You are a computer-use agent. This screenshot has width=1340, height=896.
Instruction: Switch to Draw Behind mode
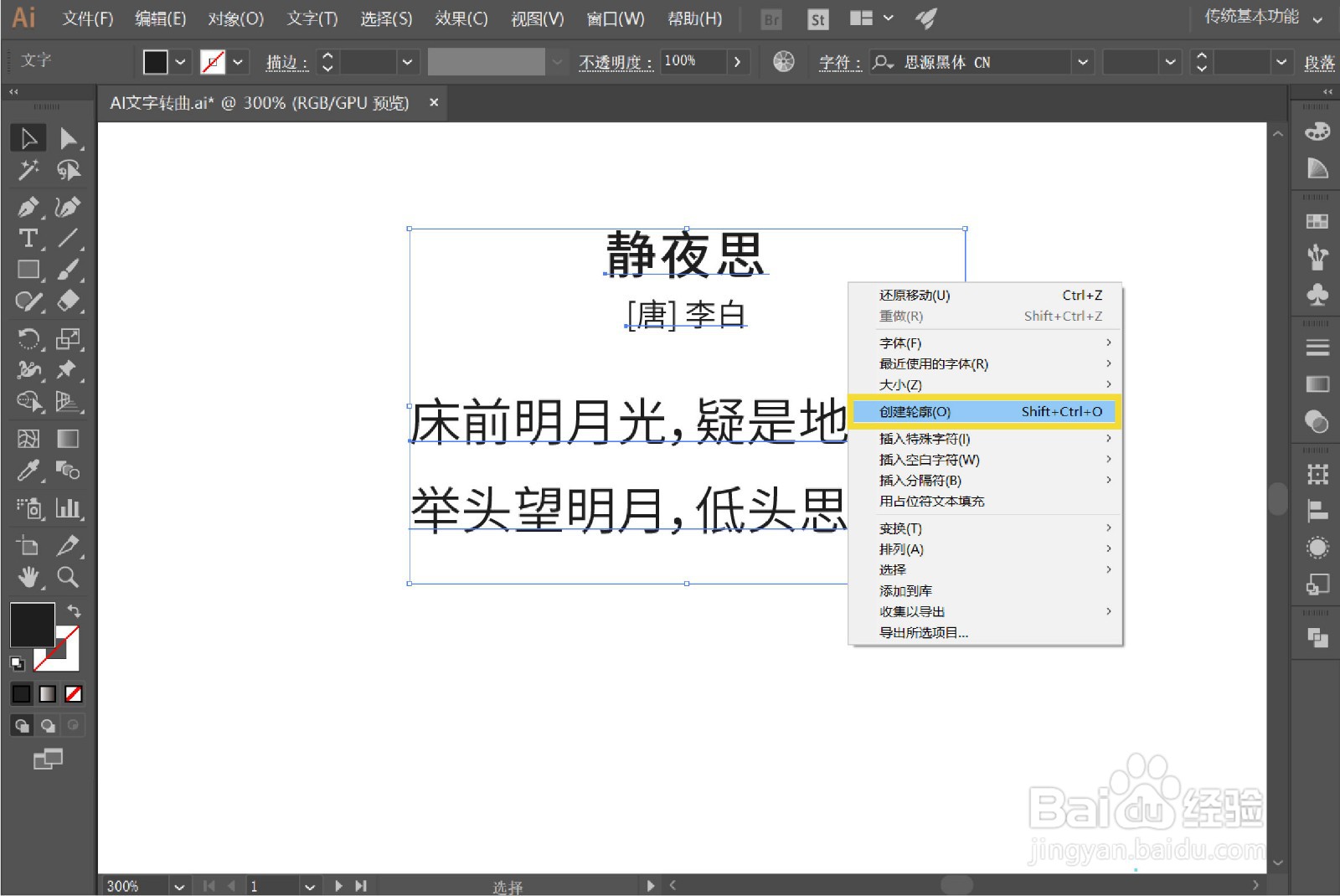point(47,725)
